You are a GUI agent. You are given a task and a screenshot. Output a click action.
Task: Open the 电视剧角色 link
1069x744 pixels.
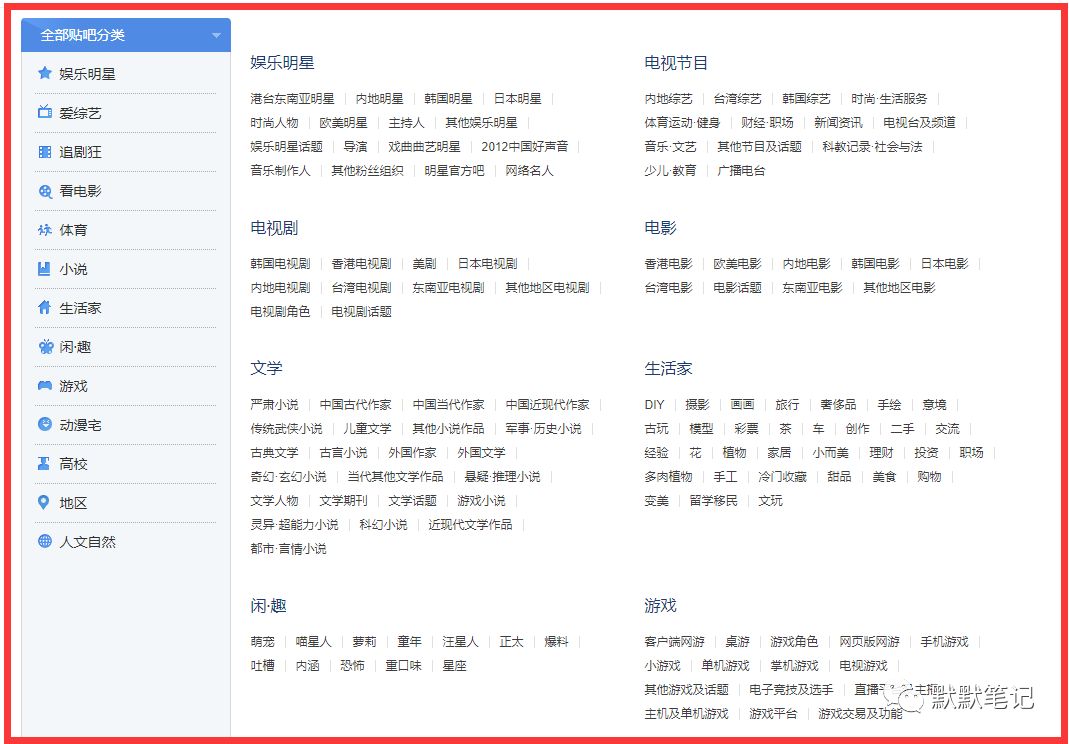pos(280,312)
